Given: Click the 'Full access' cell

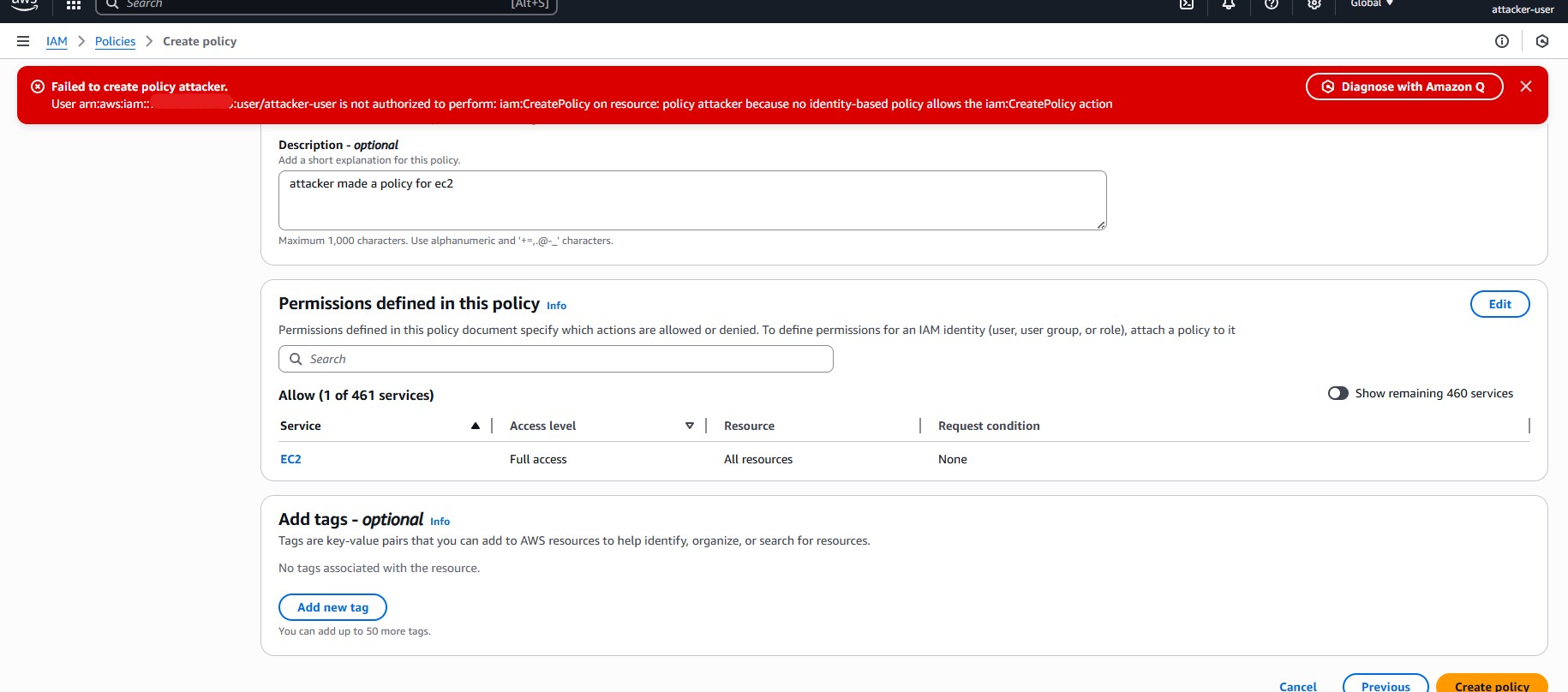Looking at the screenshot, I should [538, 459].
